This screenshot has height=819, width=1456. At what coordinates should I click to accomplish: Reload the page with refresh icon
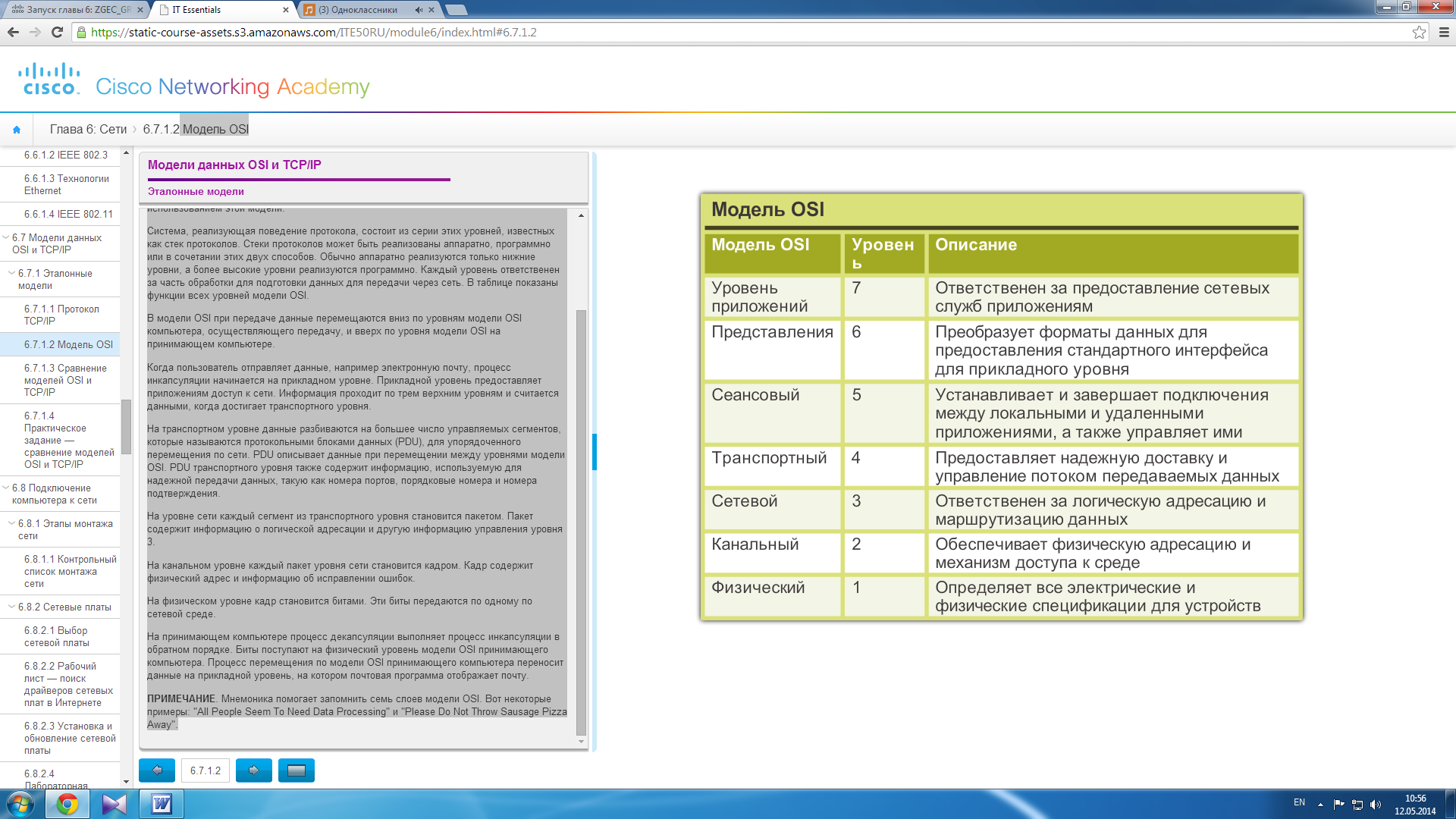click(x=57, y=32)
